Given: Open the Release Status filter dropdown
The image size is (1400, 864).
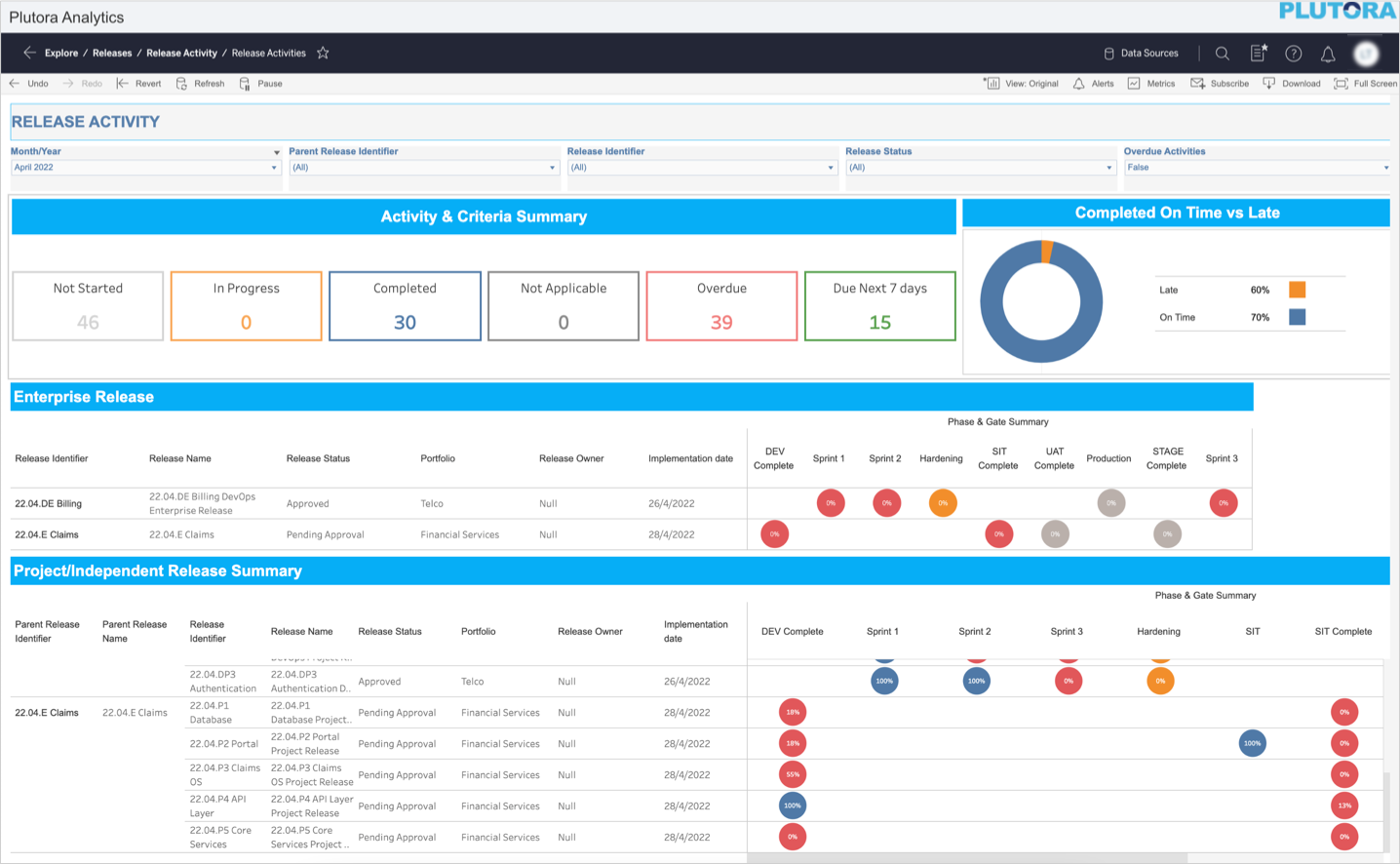Looking at the screenshot, I should pyautogui.click(x=980, y=168).
